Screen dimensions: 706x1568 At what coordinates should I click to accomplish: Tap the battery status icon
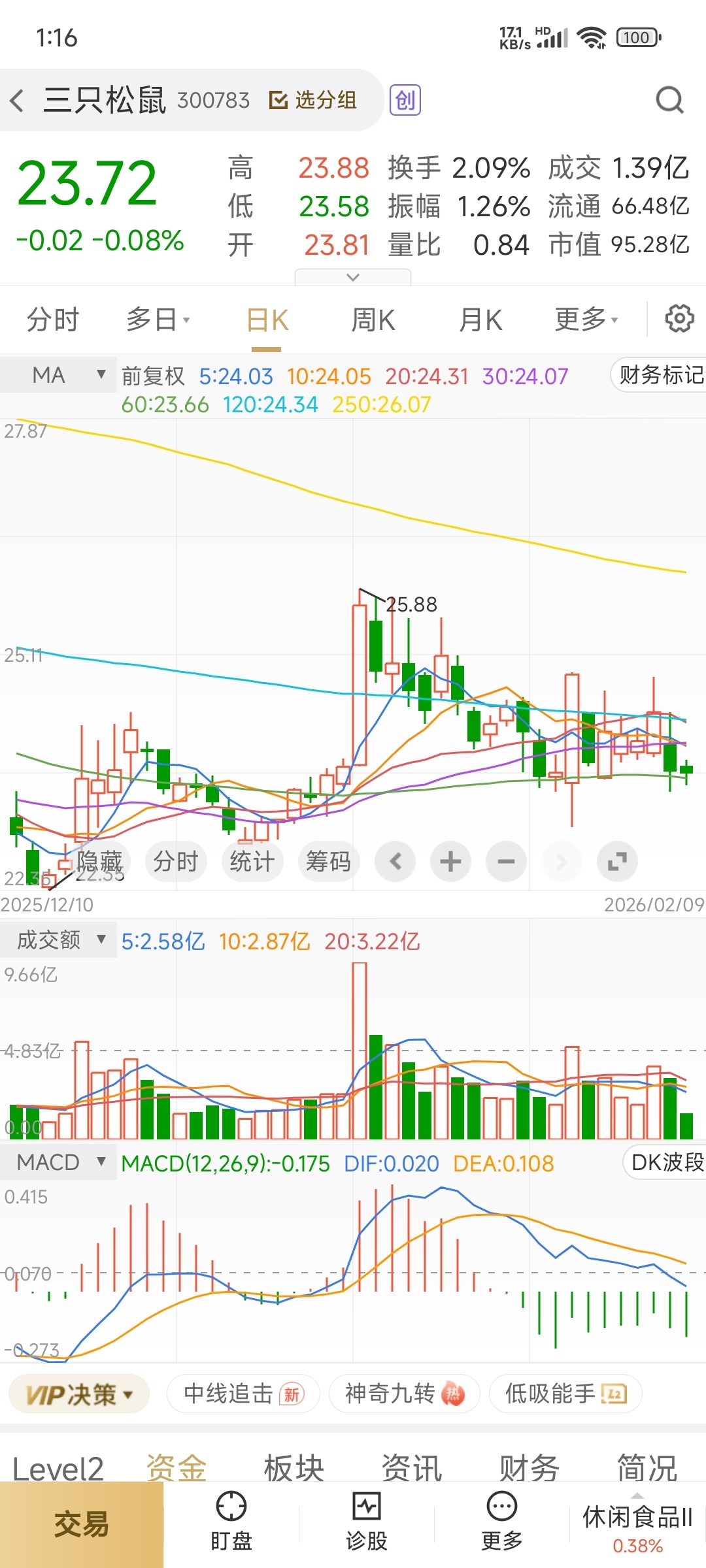pos(639,38)
